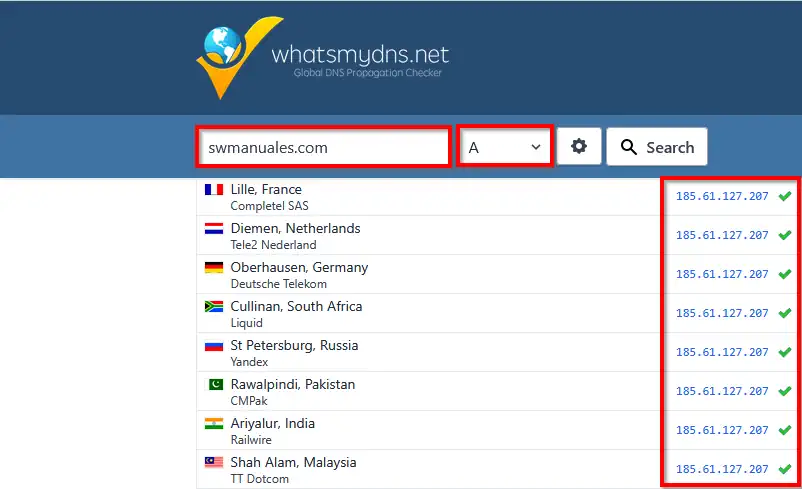The image size is (802, 489).
Task: Open the IP address link for St Petersburg, Russia
Action: click(x=722, y=352)
